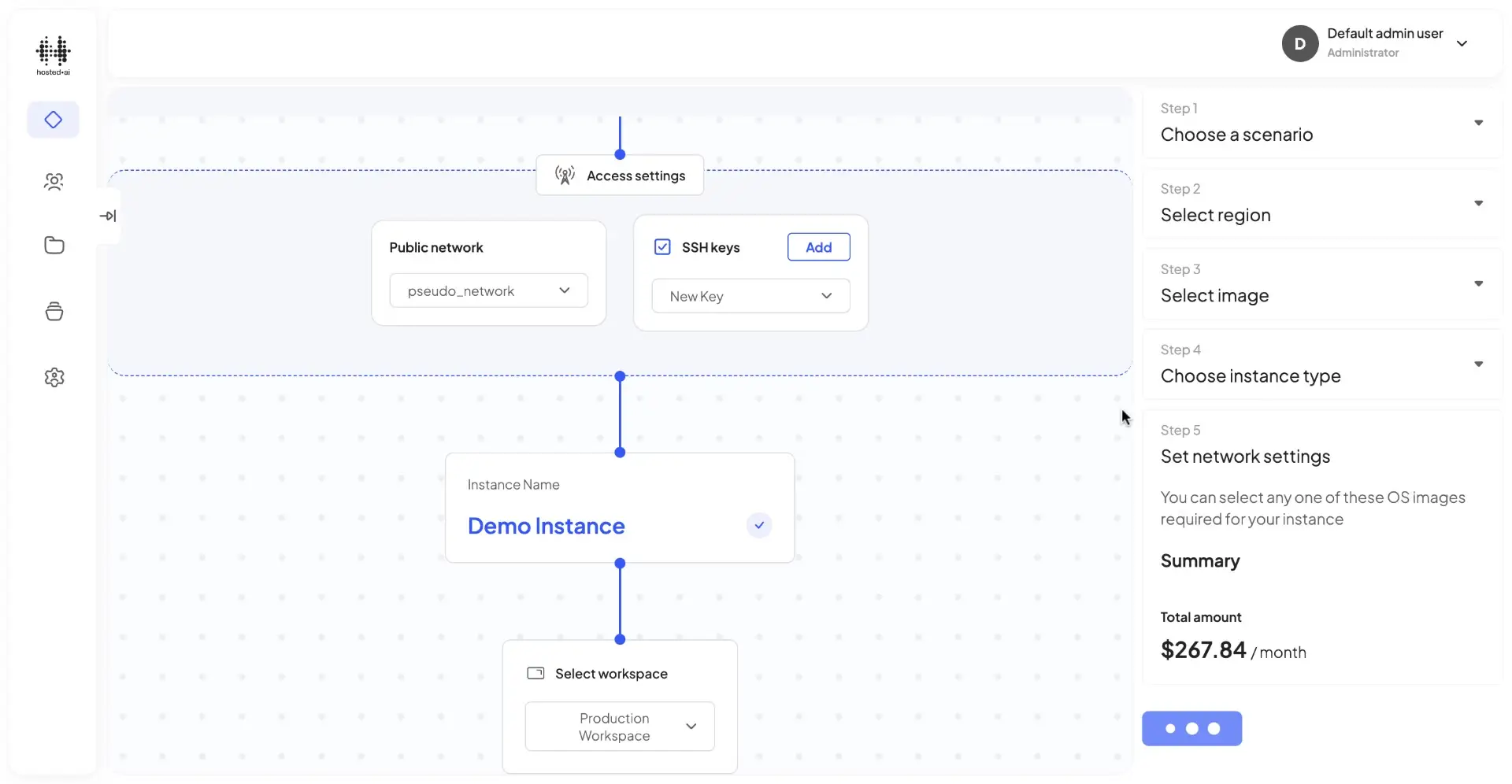This screenshot has width=1512, height=784.
Task: Click the Add button for SSH keys
Action: (x=817, y=246)
